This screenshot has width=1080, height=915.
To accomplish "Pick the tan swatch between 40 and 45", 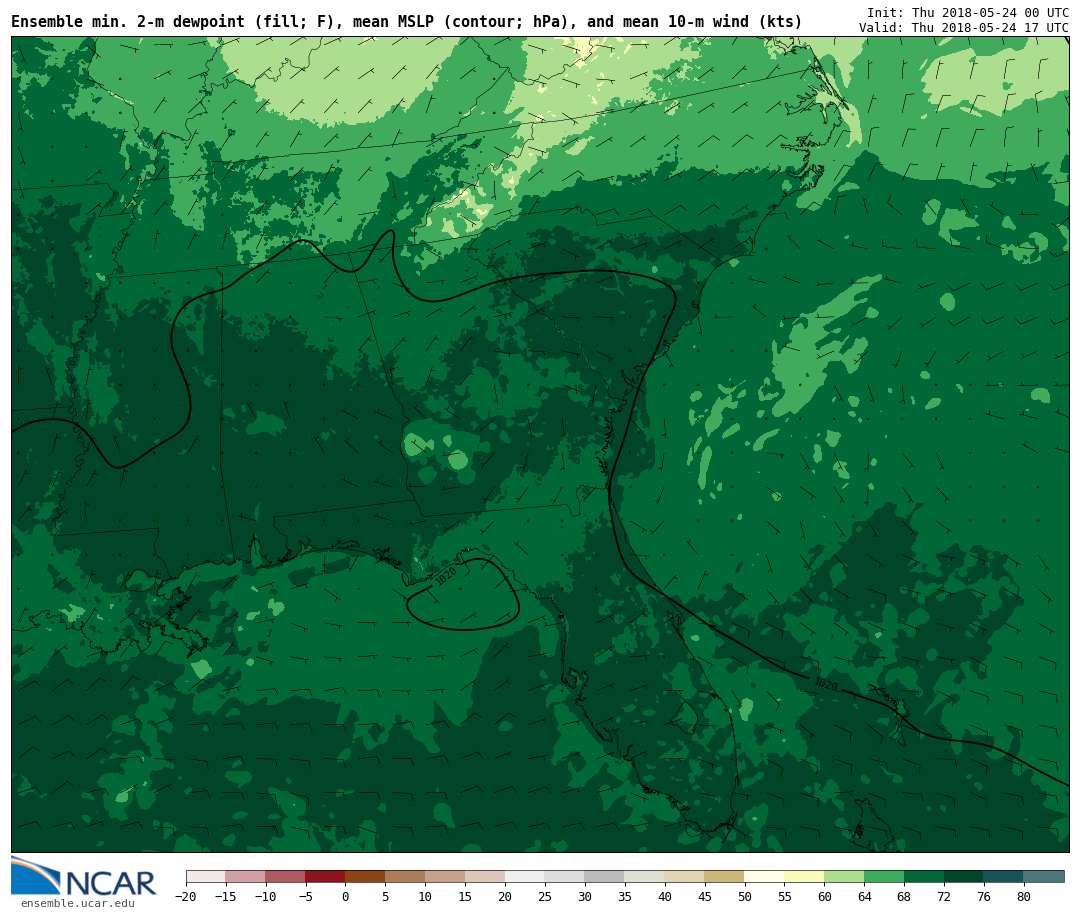I will [x=685, y=877].
